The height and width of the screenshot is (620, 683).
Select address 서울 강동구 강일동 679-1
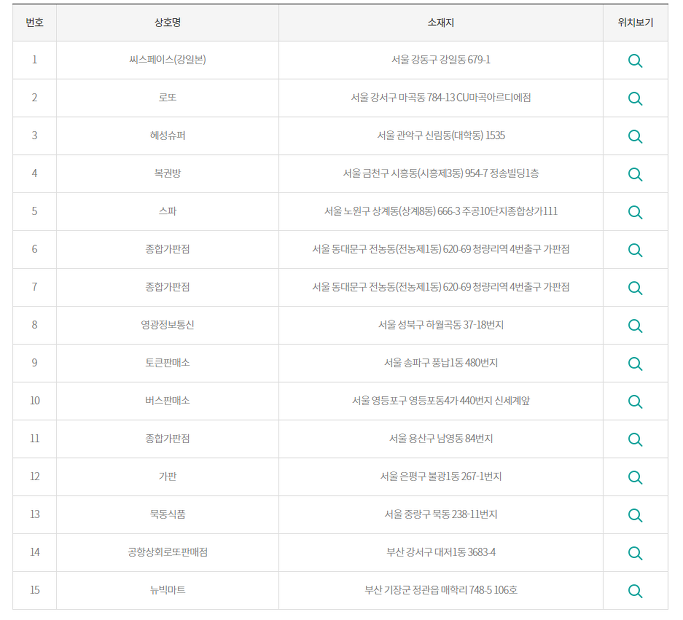tap(441, 59)
